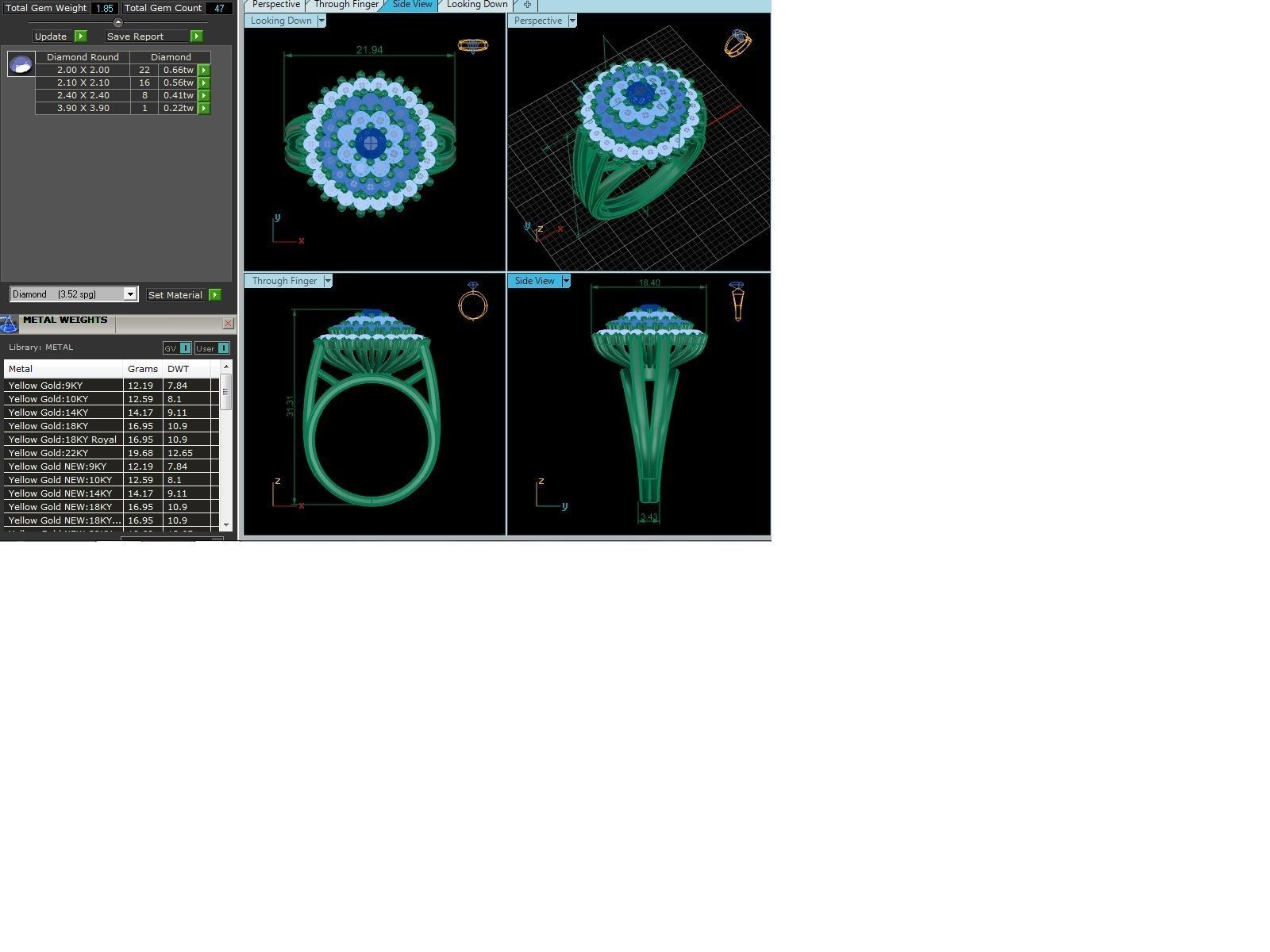Viewport: 1270px width, 952px height.
Task: Select the Yellow Gold NEW:14KY row
Action: [111, 493]
